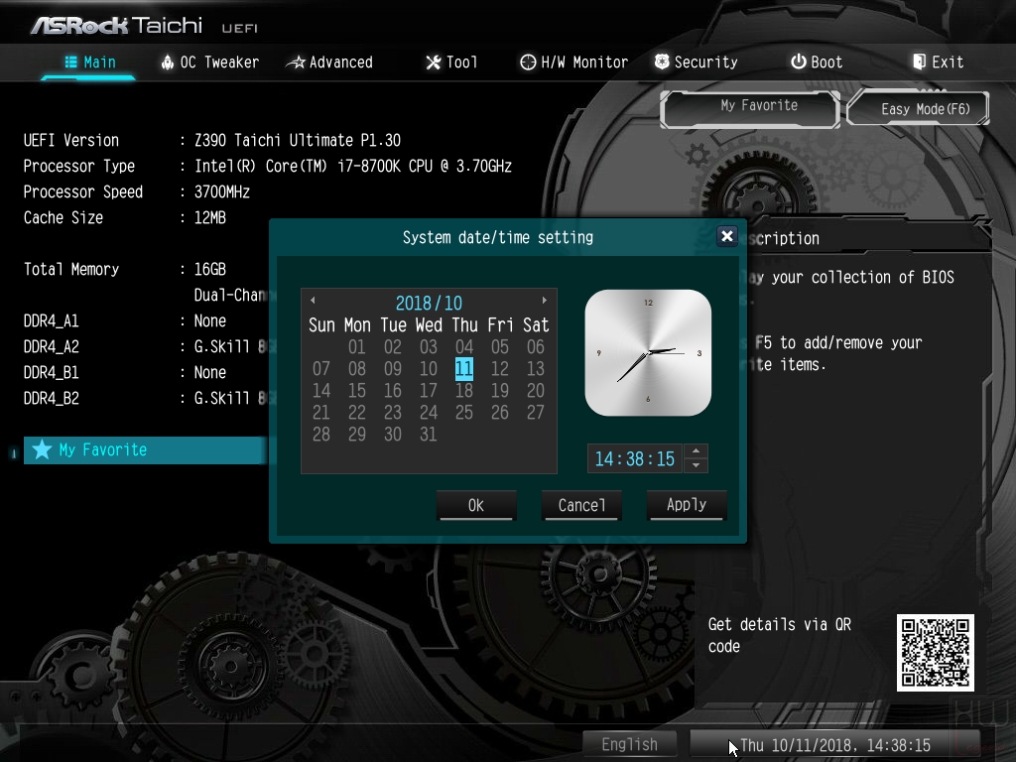
Task: Go to previous month in calendar
Action: [x=313, y=300]
